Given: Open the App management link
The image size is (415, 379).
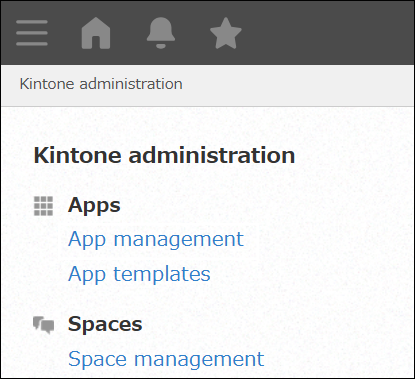Looking at the screenshot, I should pyautogui.click(x=156, y=239).
